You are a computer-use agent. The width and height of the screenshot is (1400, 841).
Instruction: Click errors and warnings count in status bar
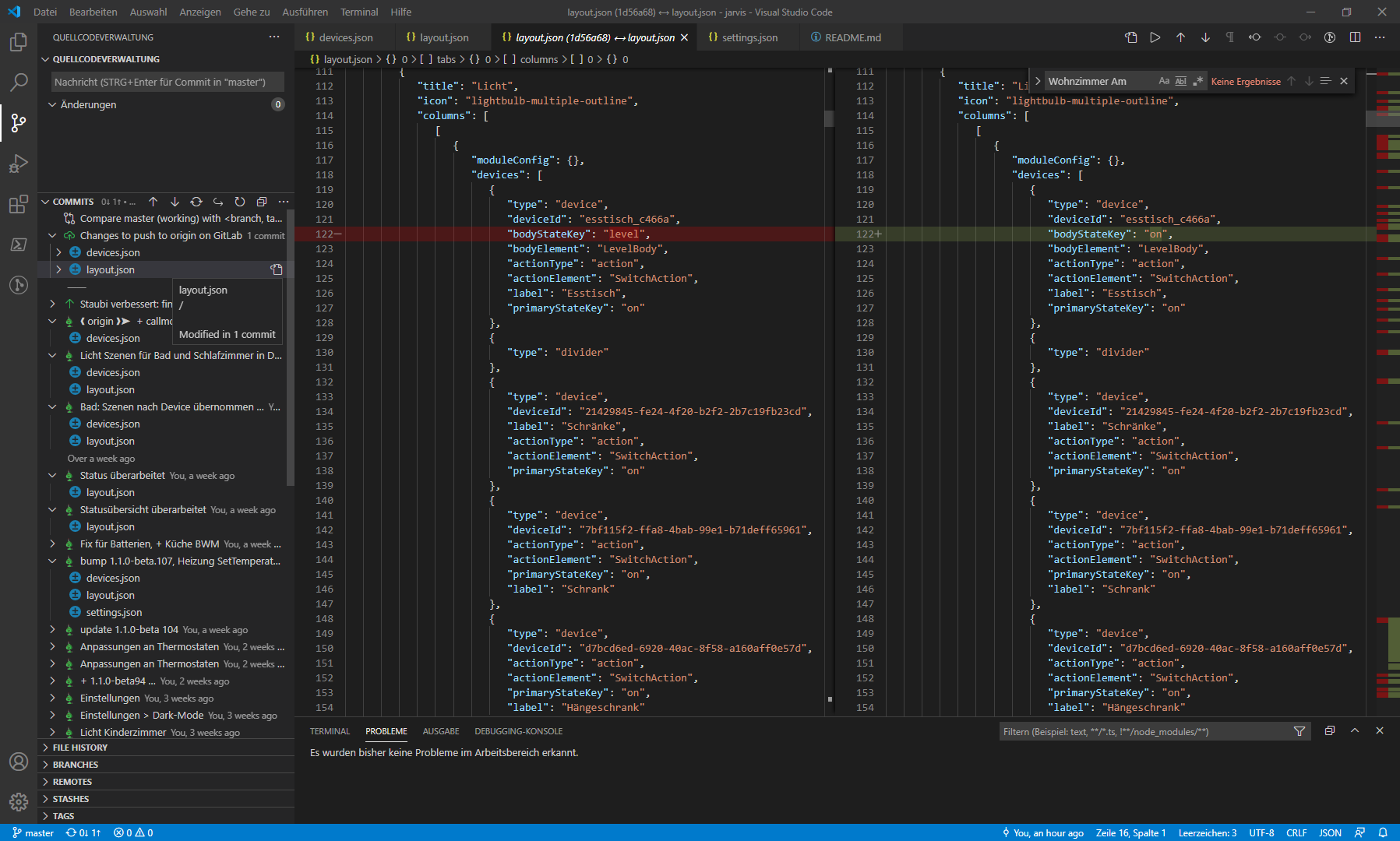coord(133,832)
